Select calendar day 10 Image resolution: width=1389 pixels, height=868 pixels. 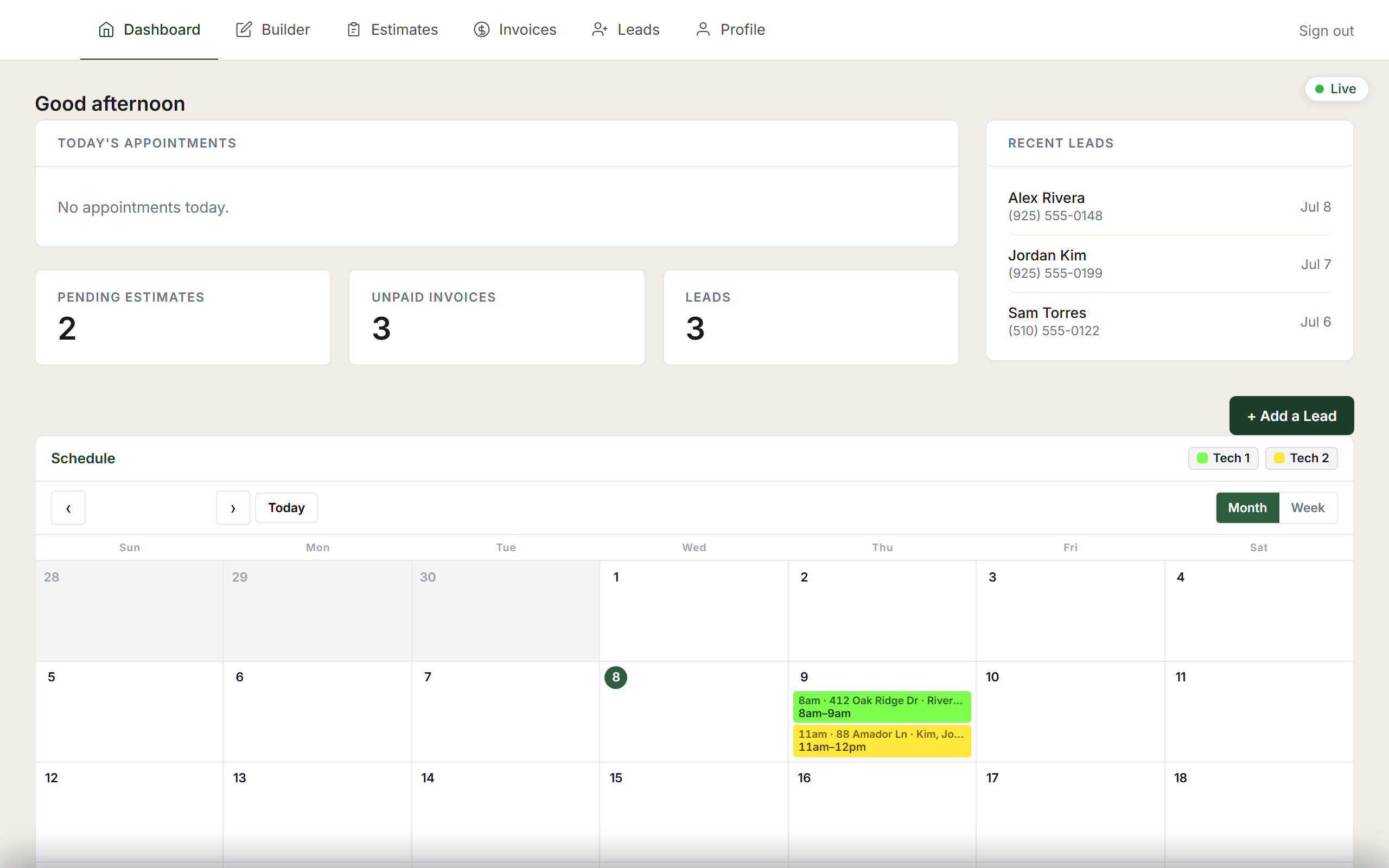click(992, 678)
